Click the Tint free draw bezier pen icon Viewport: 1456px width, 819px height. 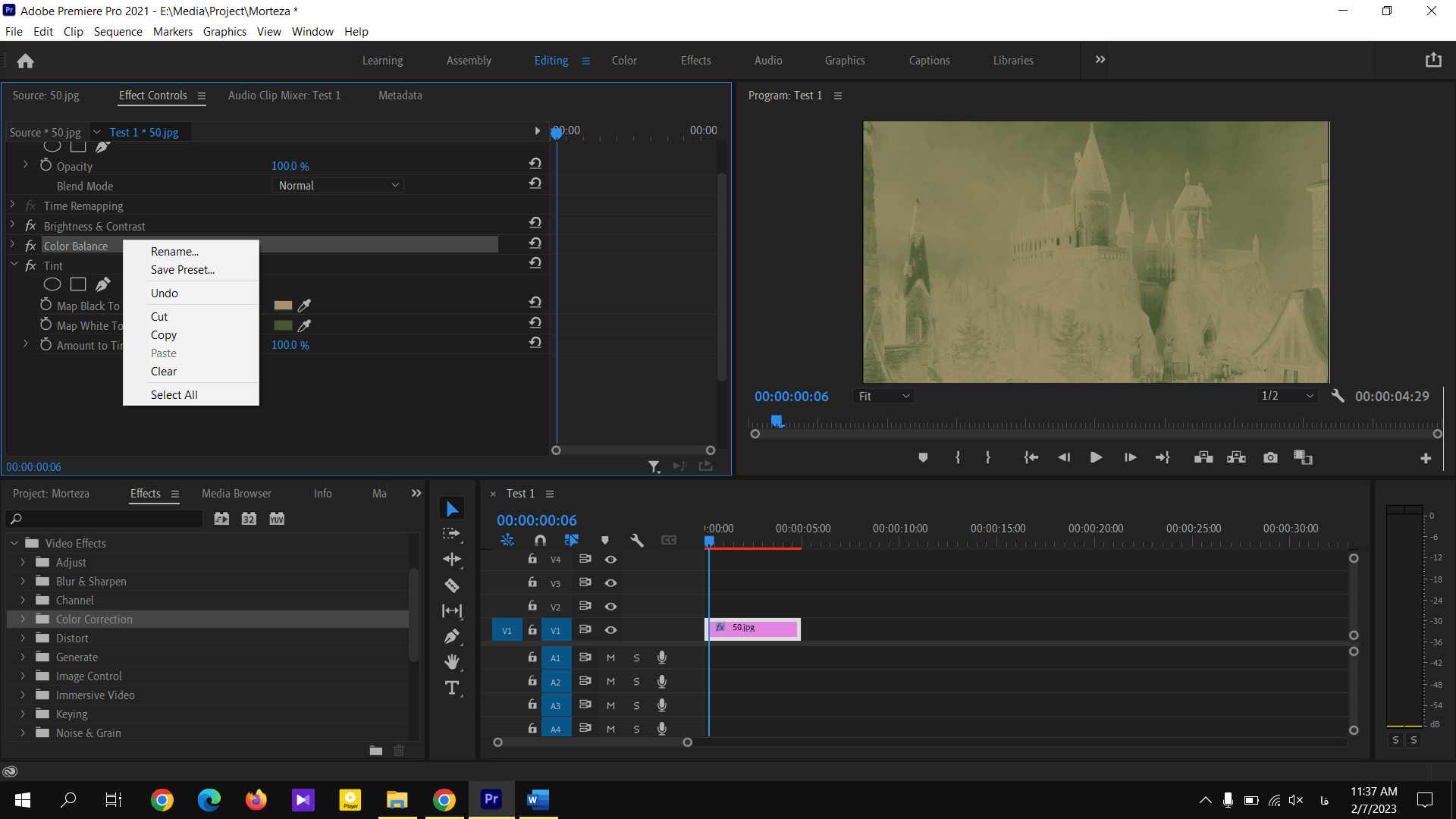point(103,284)
